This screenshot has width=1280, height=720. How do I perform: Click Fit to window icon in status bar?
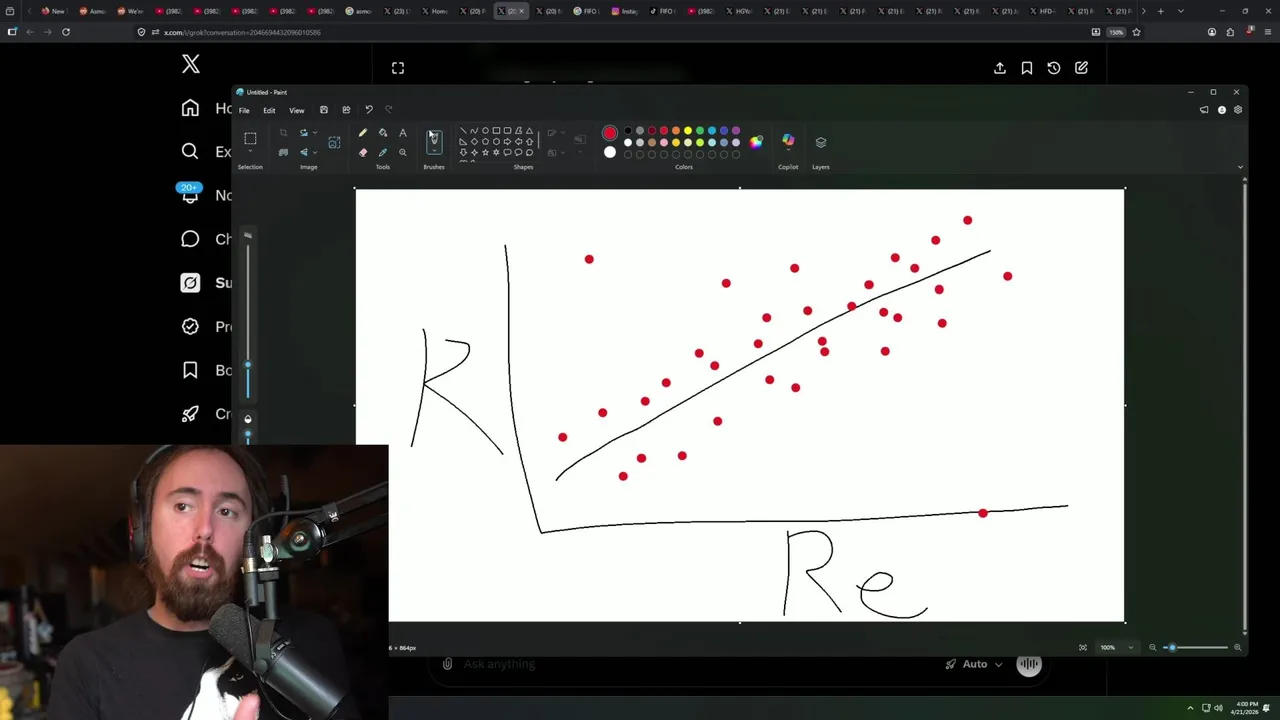click(1082, 647)
